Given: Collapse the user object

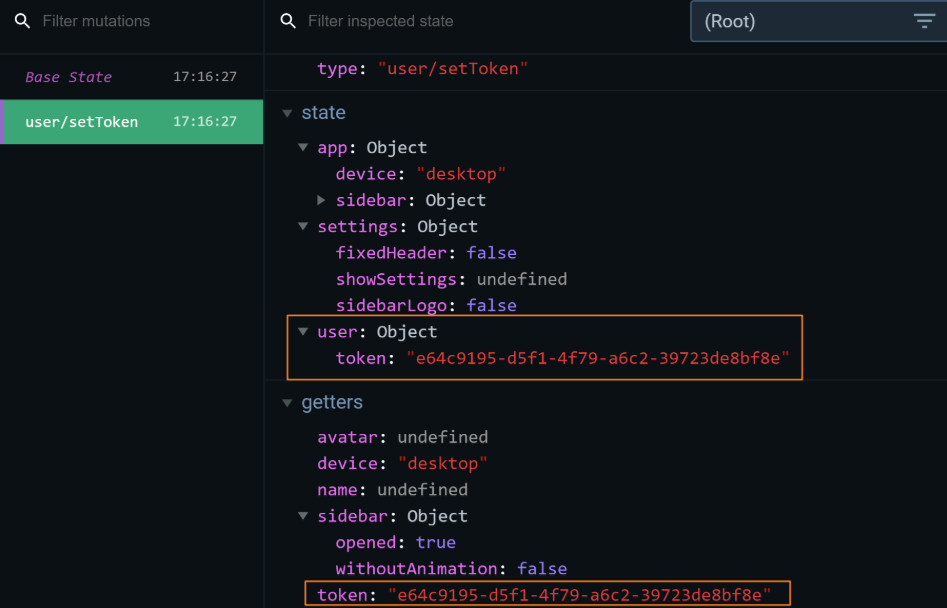Looking at the screenshot, I should pos(303,331).
